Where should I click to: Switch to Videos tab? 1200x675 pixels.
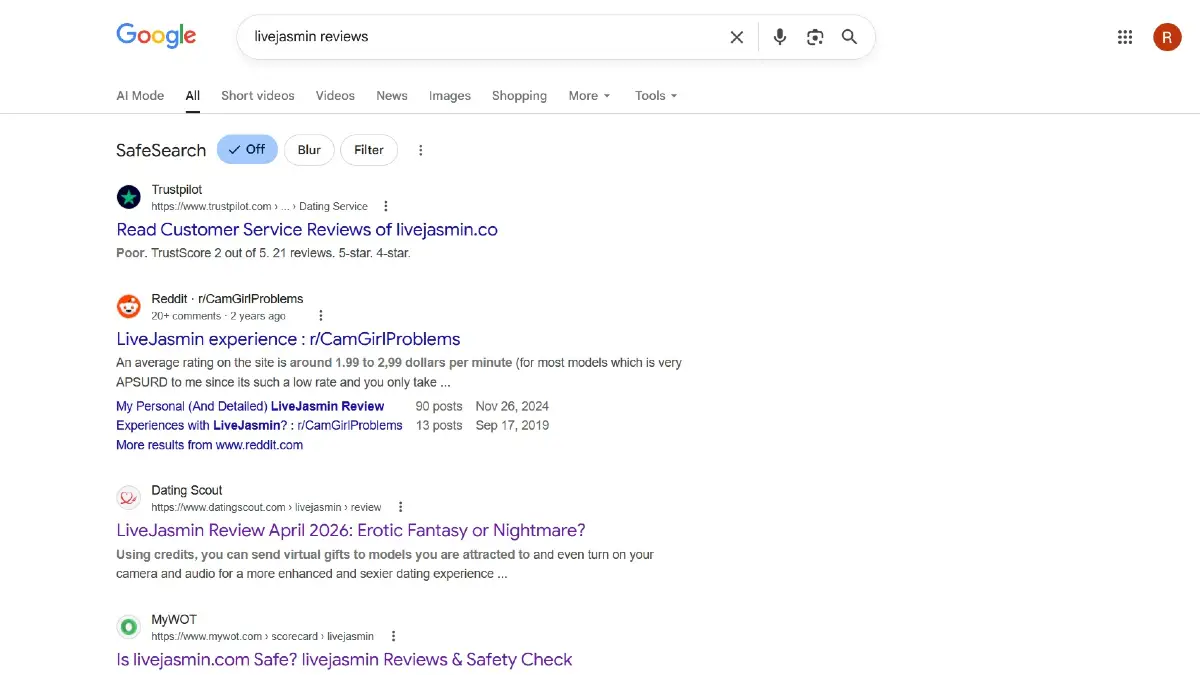(x=335, y=96)
